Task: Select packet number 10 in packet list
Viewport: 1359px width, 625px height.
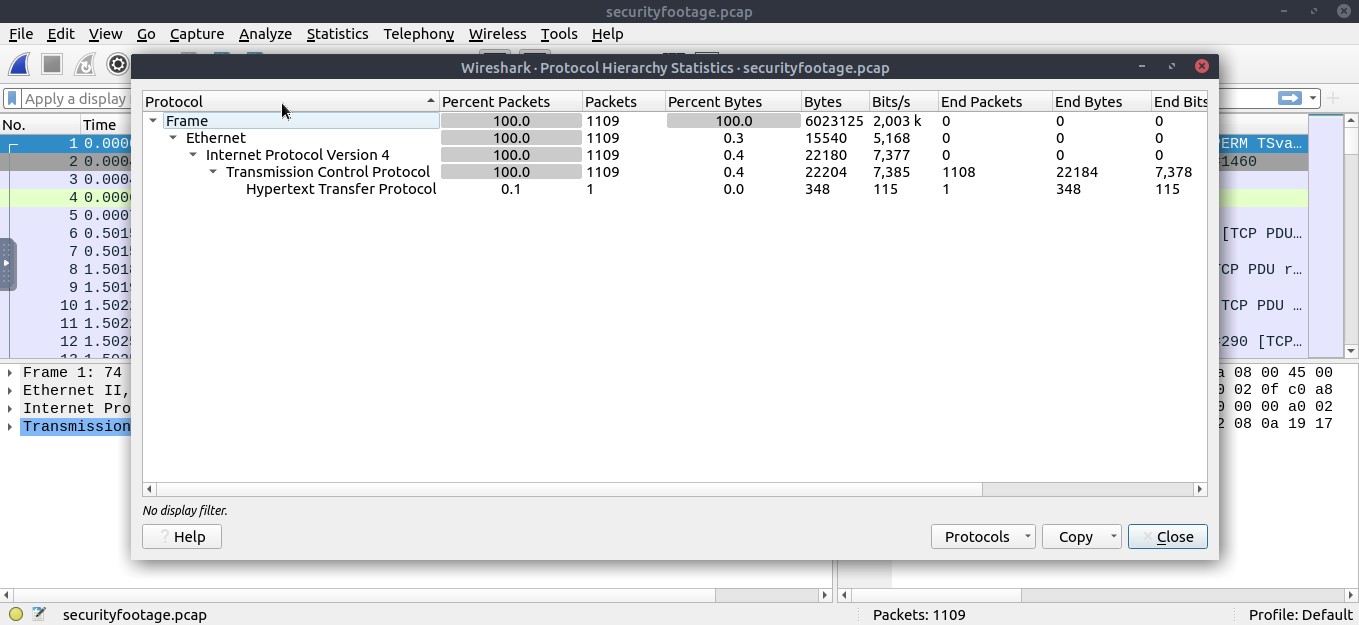Action: click(65, 305)
